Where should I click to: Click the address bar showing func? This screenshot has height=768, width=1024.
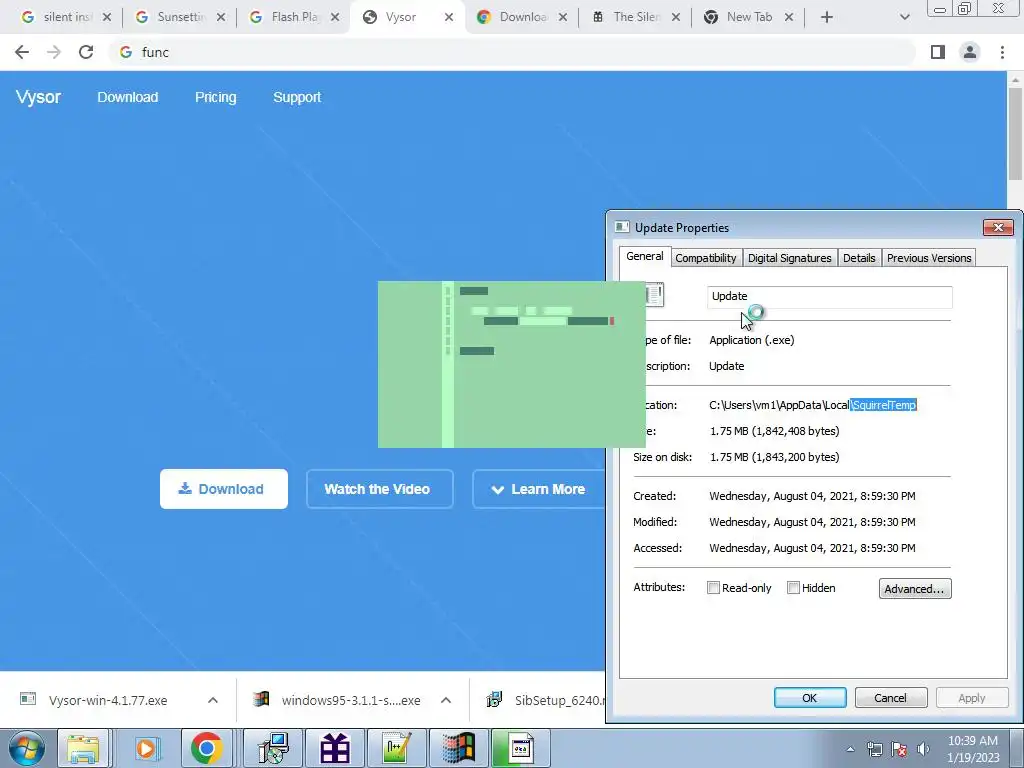pyautogui.click(x=512, y=52)
